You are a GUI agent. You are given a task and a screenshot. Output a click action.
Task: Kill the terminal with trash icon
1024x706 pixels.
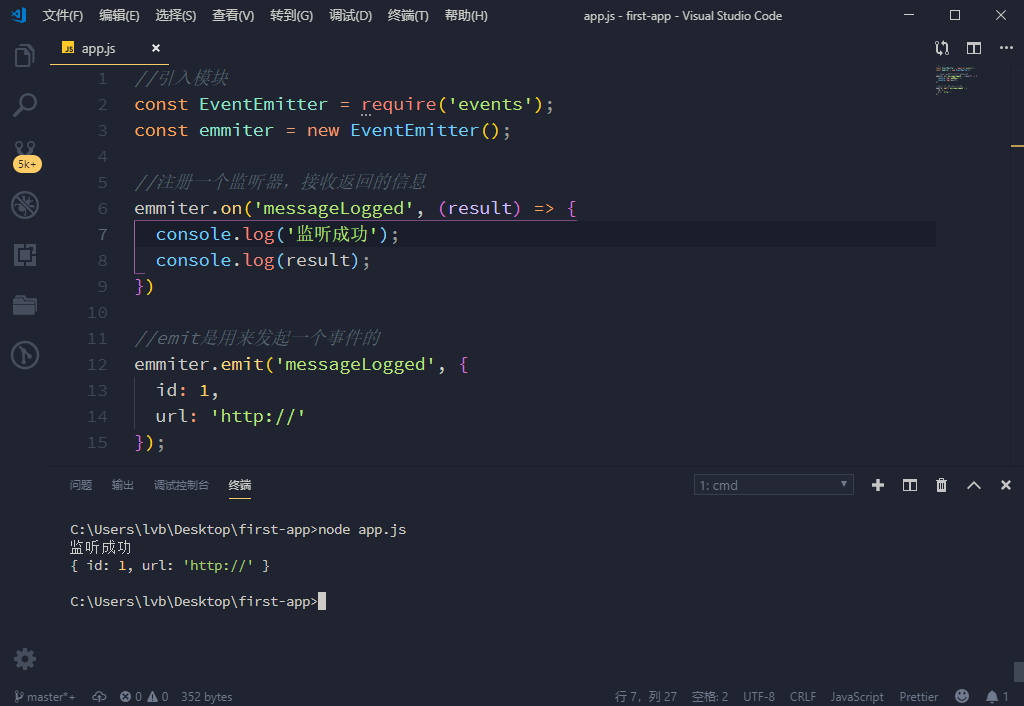[941, 485]
